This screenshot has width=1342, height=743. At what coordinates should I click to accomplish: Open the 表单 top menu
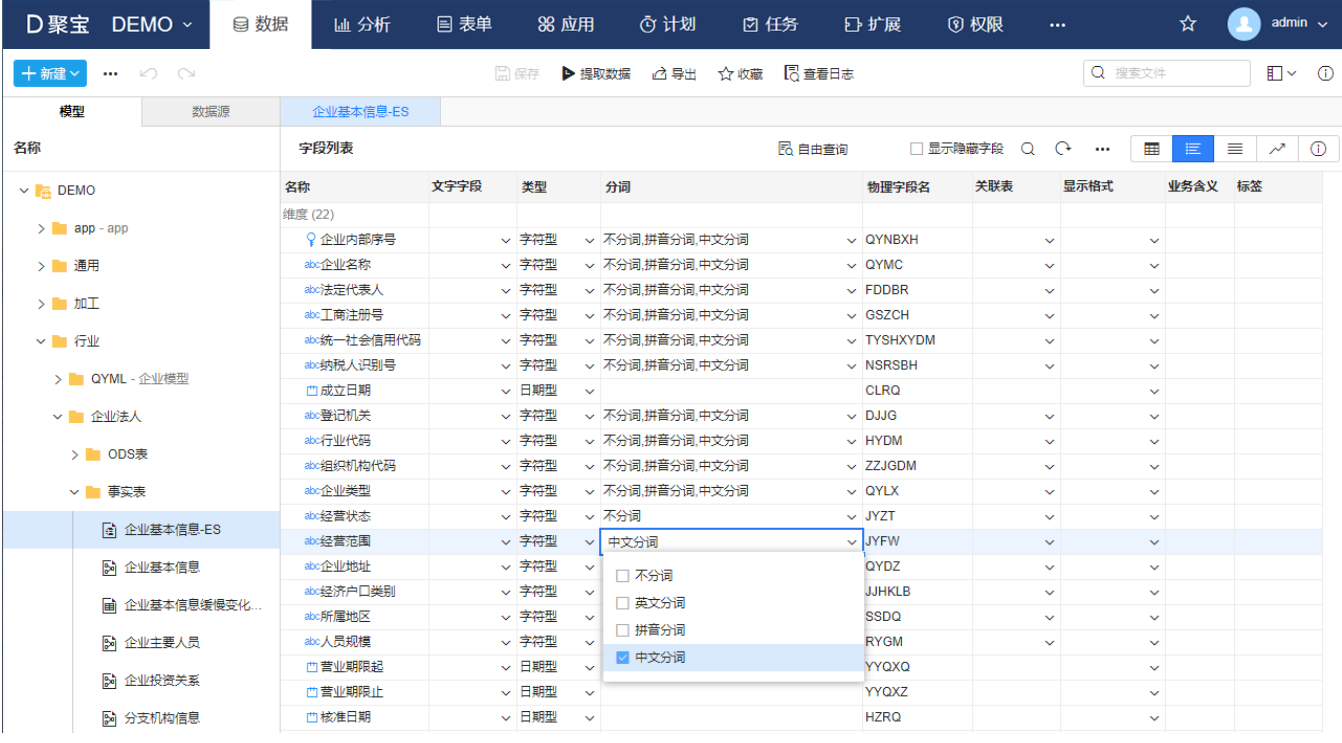pyautogui.click(x=464, y=24)
